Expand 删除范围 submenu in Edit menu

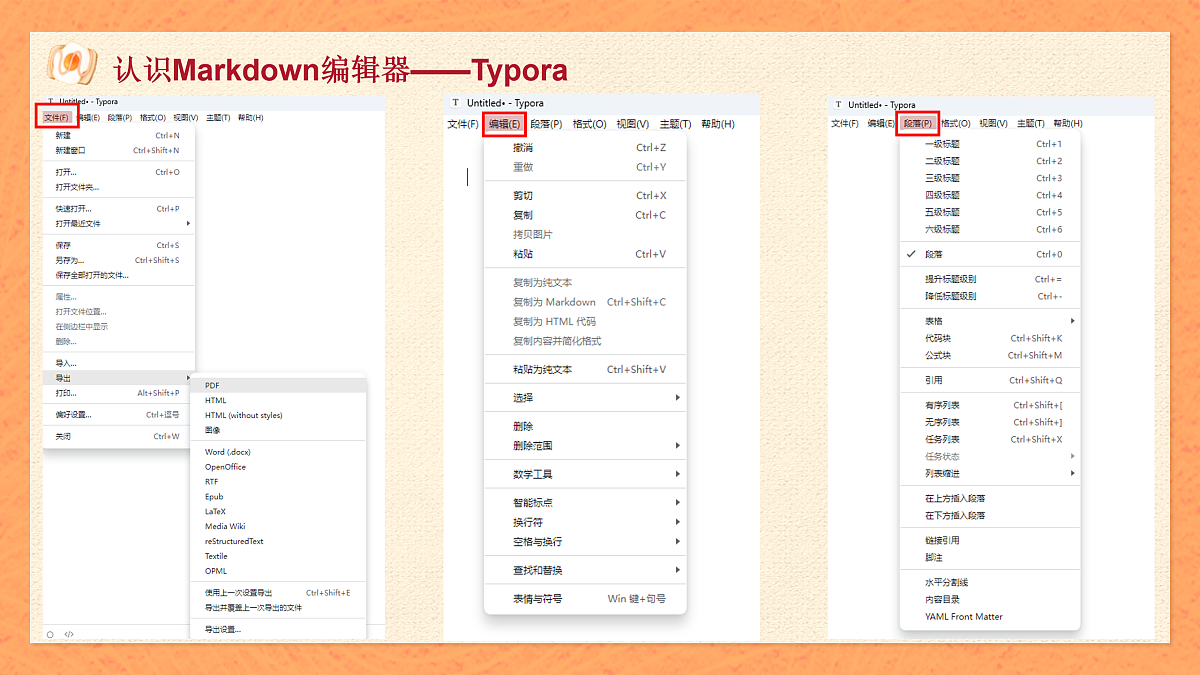[585, 446]
